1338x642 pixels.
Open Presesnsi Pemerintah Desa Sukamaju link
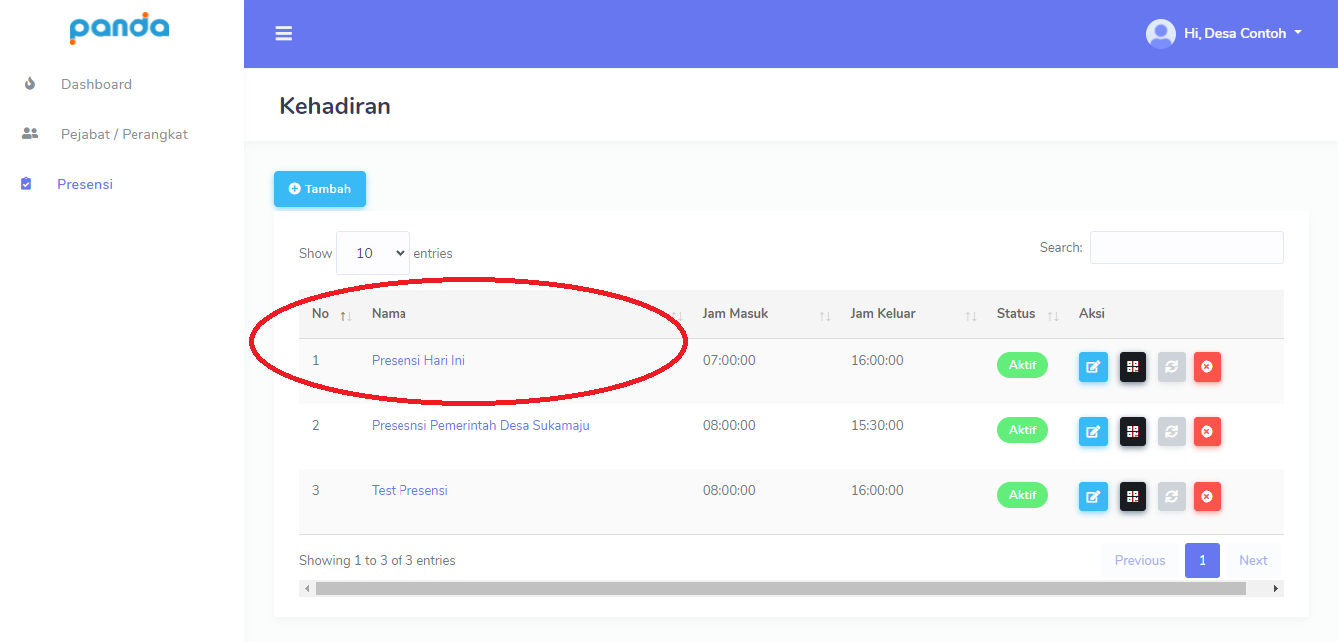(x=481, y=426)
